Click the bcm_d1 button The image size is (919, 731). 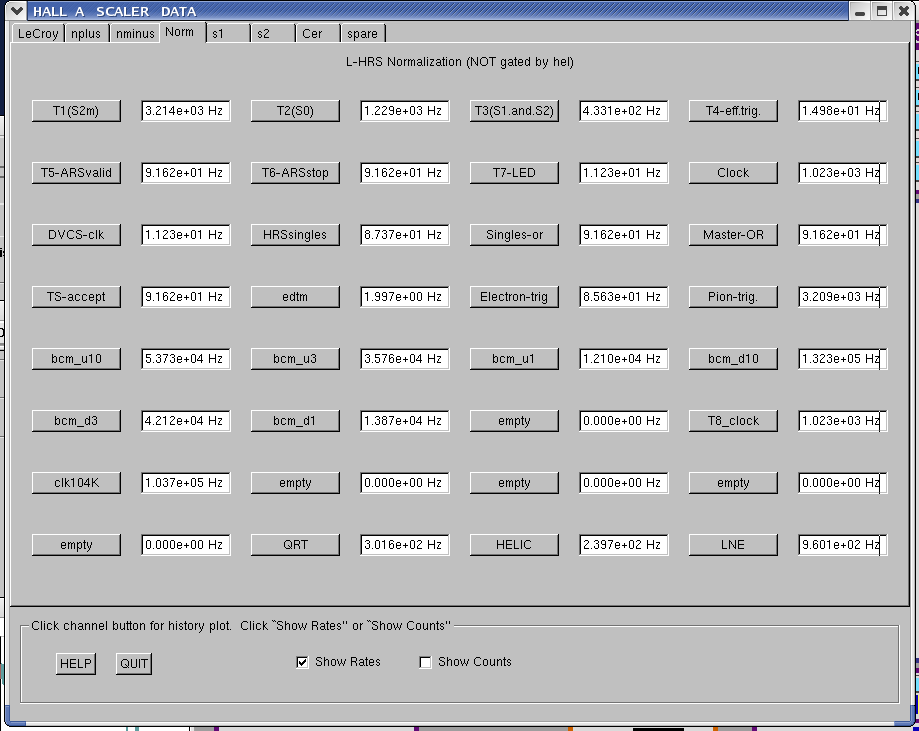pyautogui.click(x=295, y=421)
